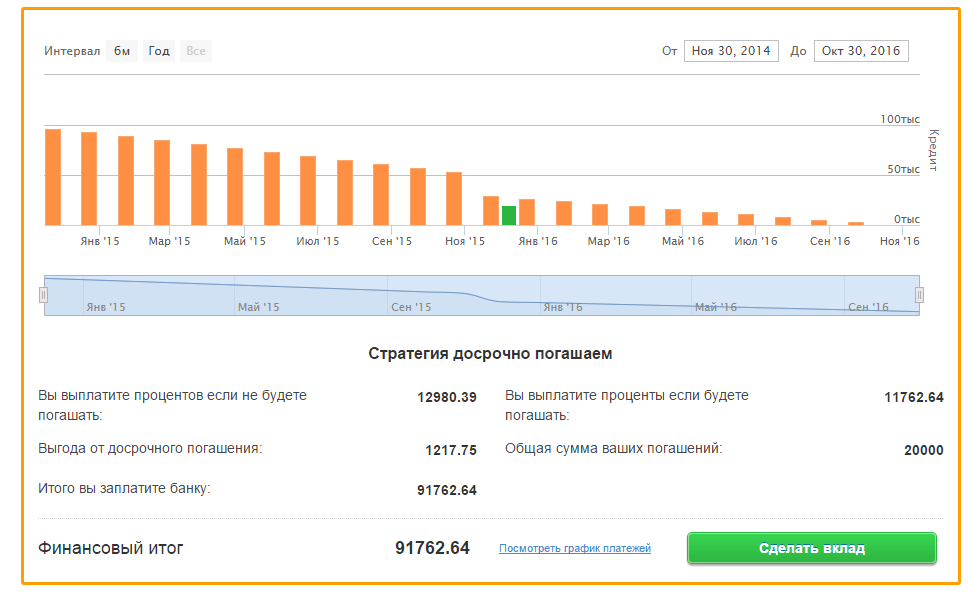Click the orange bar right of green bar

tap(527, 212)
